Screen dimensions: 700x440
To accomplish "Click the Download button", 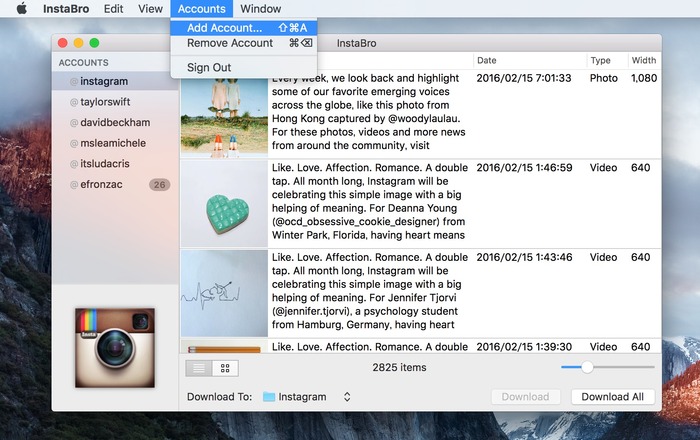I will [x=525, y=397].
